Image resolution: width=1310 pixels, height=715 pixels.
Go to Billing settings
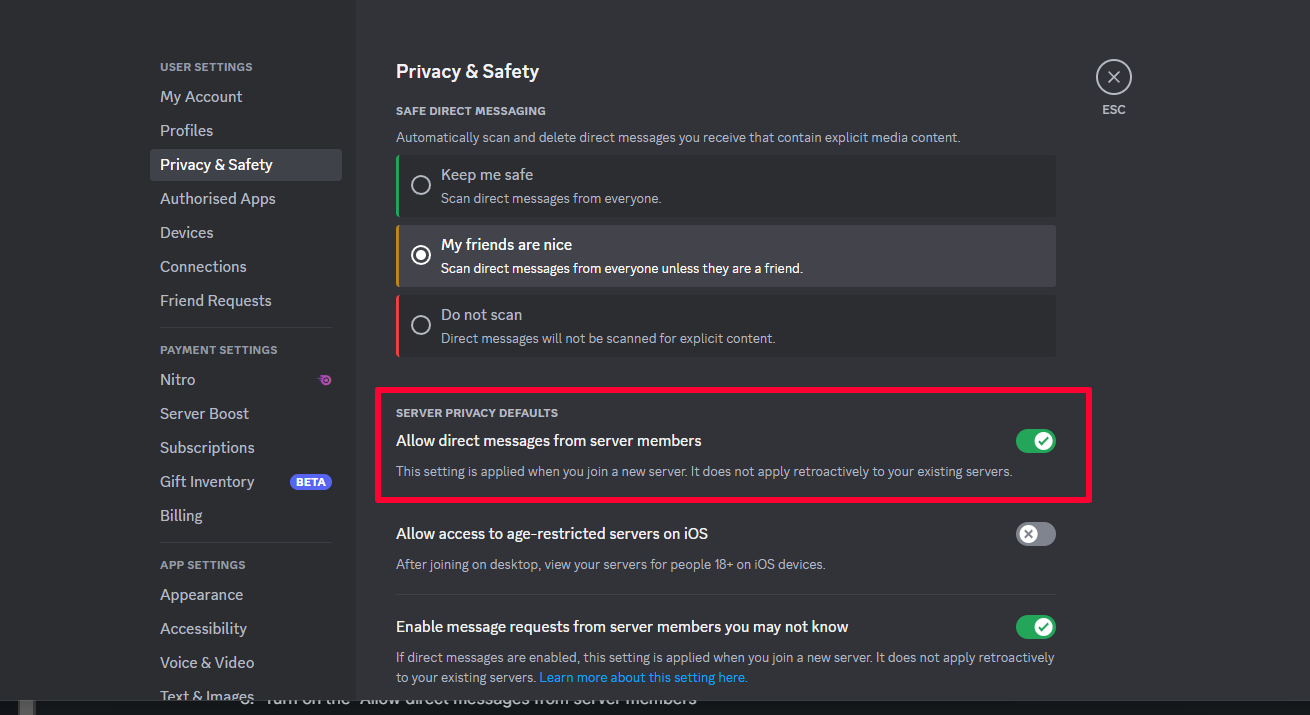coord(181,516)
